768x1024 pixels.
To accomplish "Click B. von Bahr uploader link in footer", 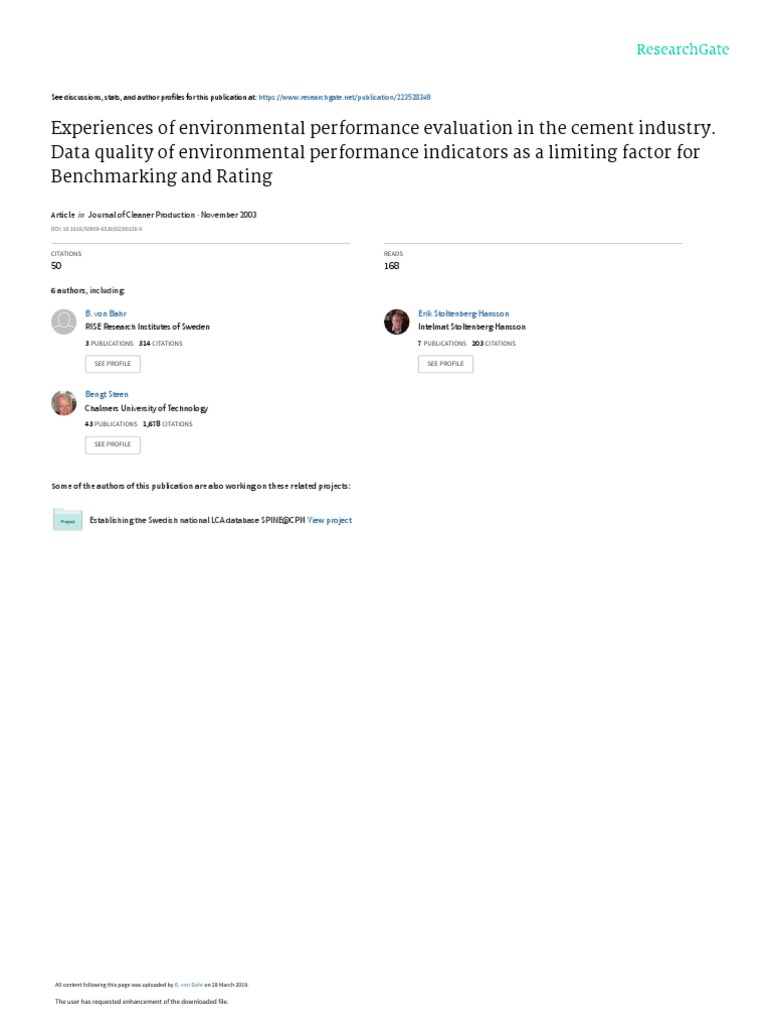I will tap(190, 985).
